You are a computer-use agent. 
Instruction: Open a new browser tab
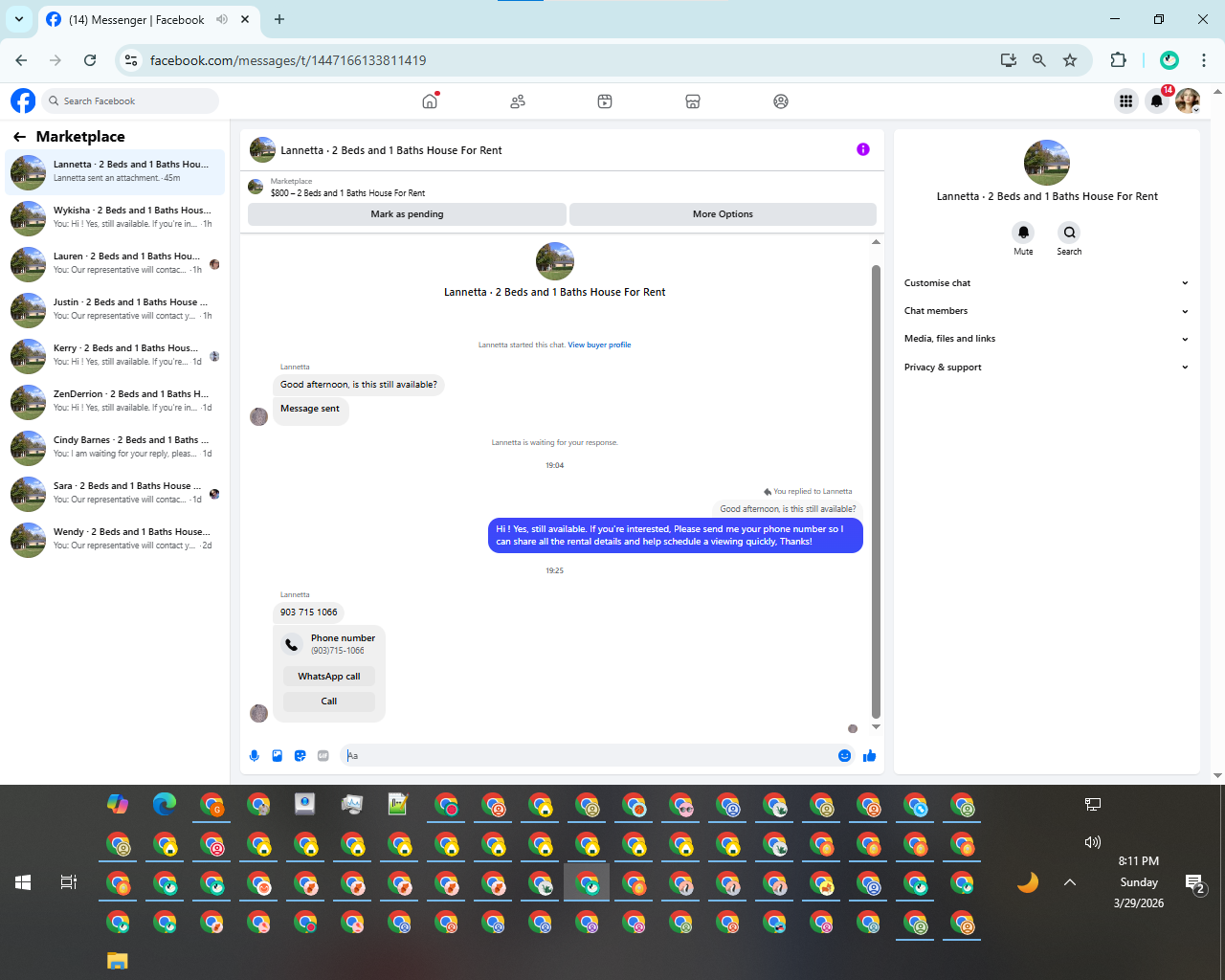pyautogui.click(x=279, y=19)
